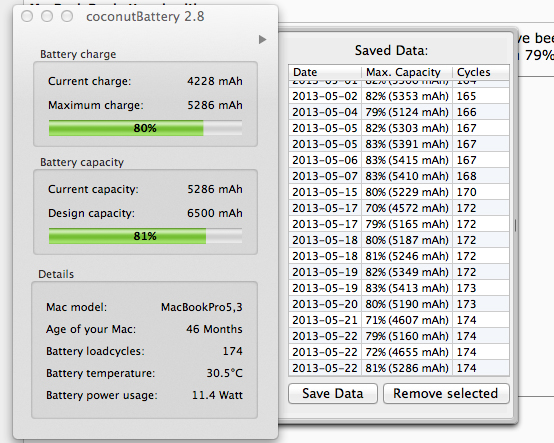554x443 pixels.
Task: Click the Design capacity value 6500 mAh
Action: [215, 213]
